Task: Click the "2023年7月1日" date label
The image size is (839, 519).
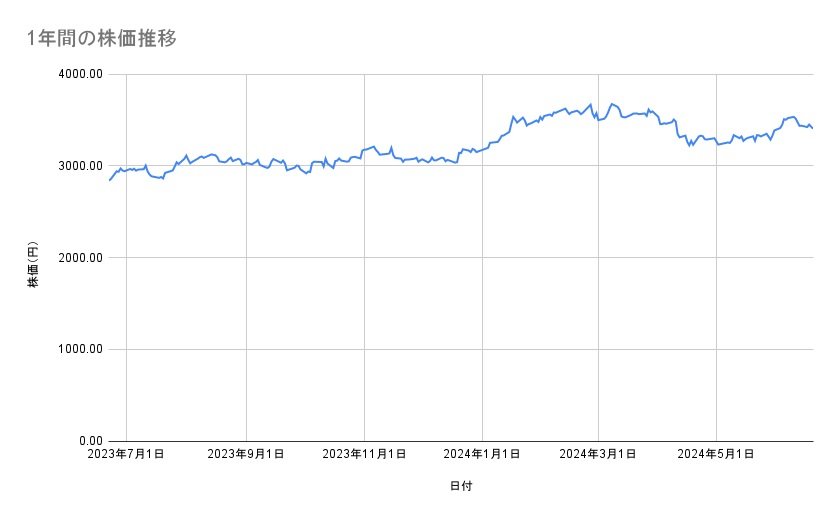Action: tap(126, 454)
